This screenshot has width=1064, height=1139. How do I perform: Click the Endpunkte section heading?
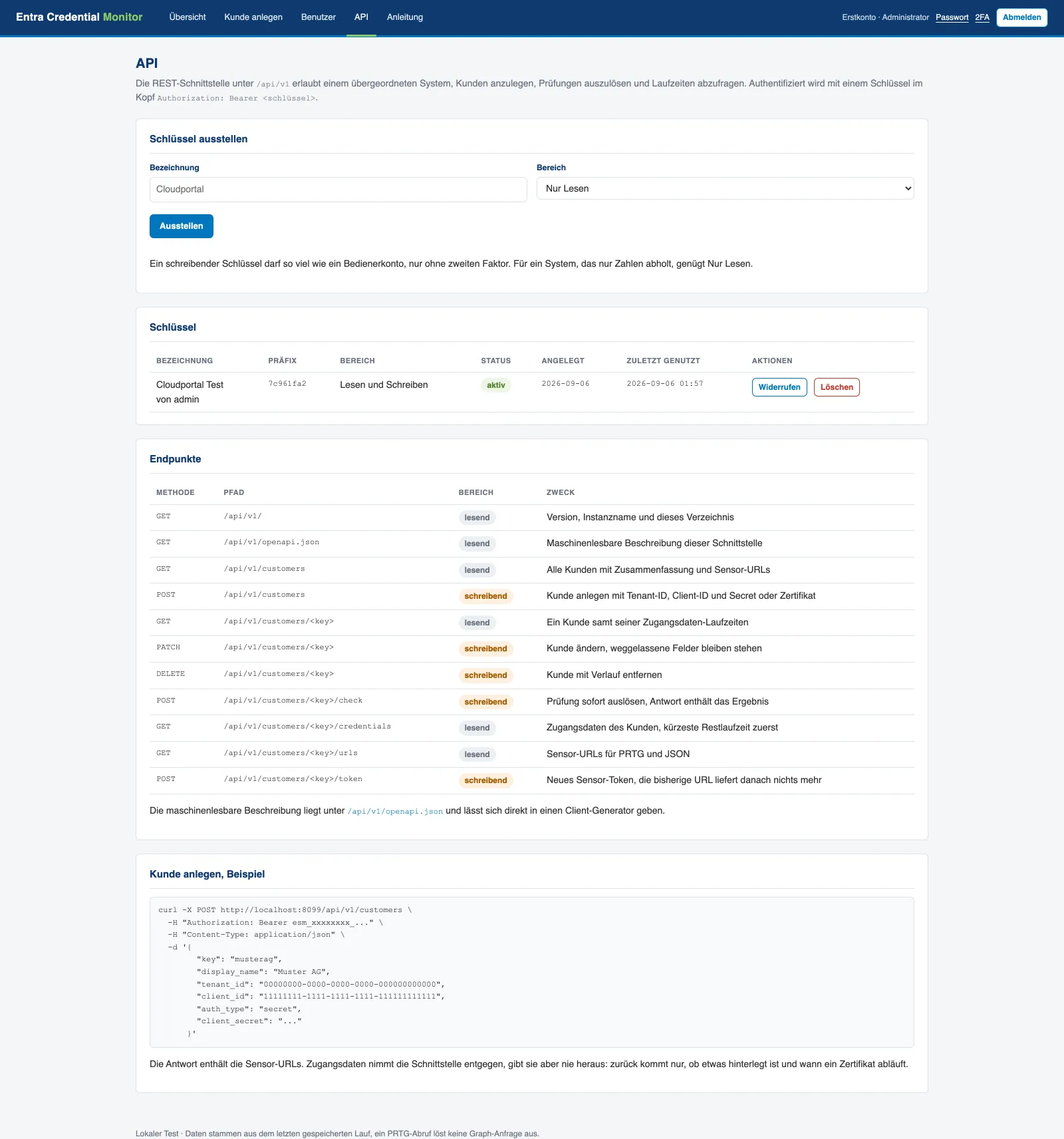click(175, 459)
